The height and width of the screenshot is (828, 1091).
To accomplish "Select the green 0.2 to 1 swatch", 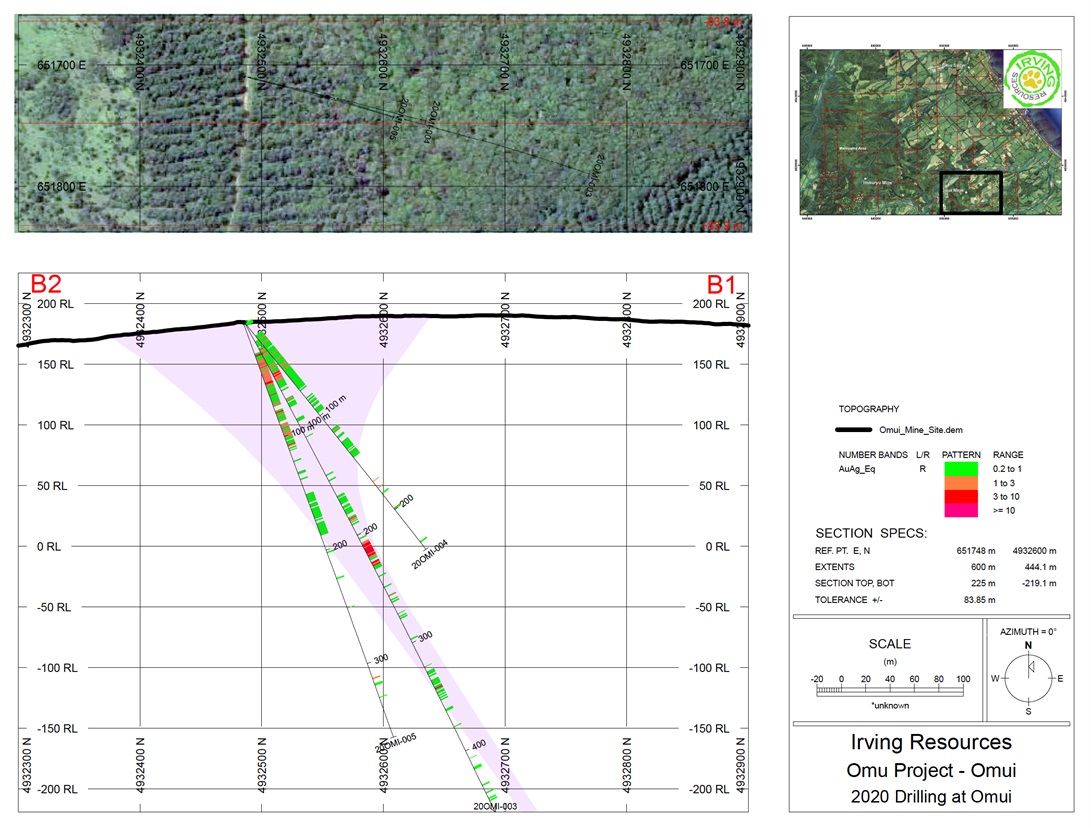I will [961, 469].
